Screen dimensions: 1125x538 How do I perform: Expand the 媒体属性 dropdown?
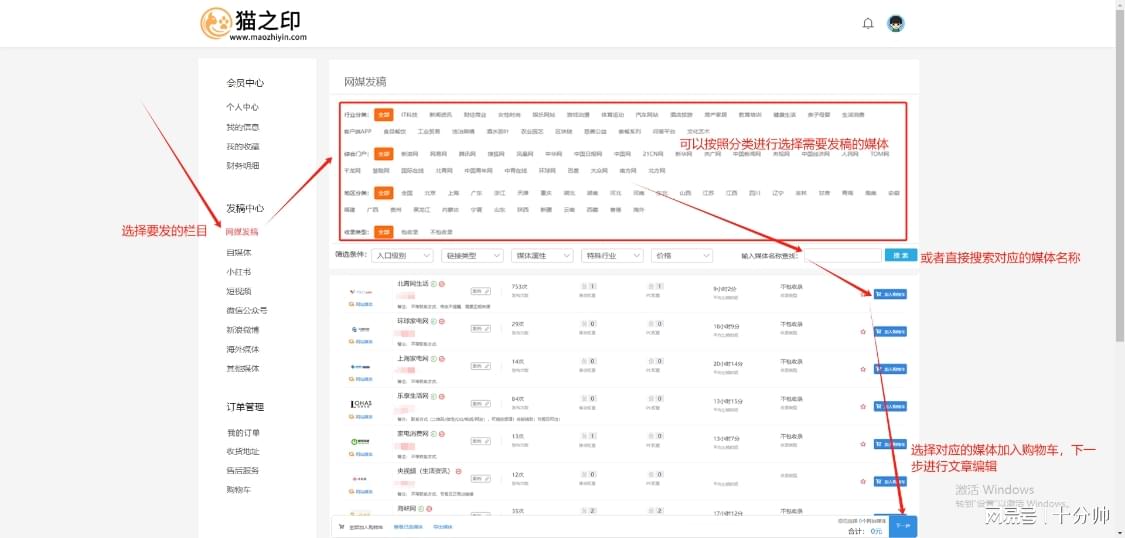pos(542,256)
